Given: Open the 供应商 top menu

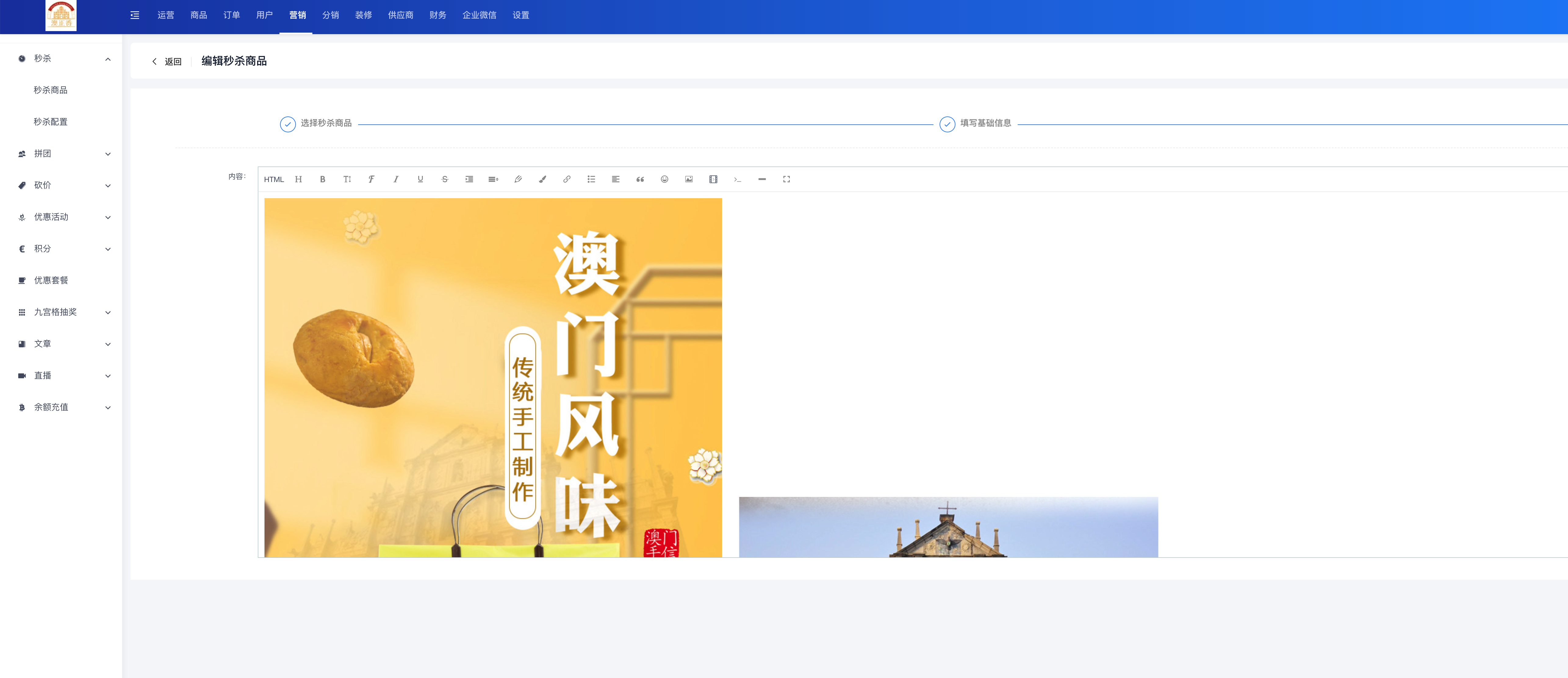Looking at the screenshot, I should [401, 15].
